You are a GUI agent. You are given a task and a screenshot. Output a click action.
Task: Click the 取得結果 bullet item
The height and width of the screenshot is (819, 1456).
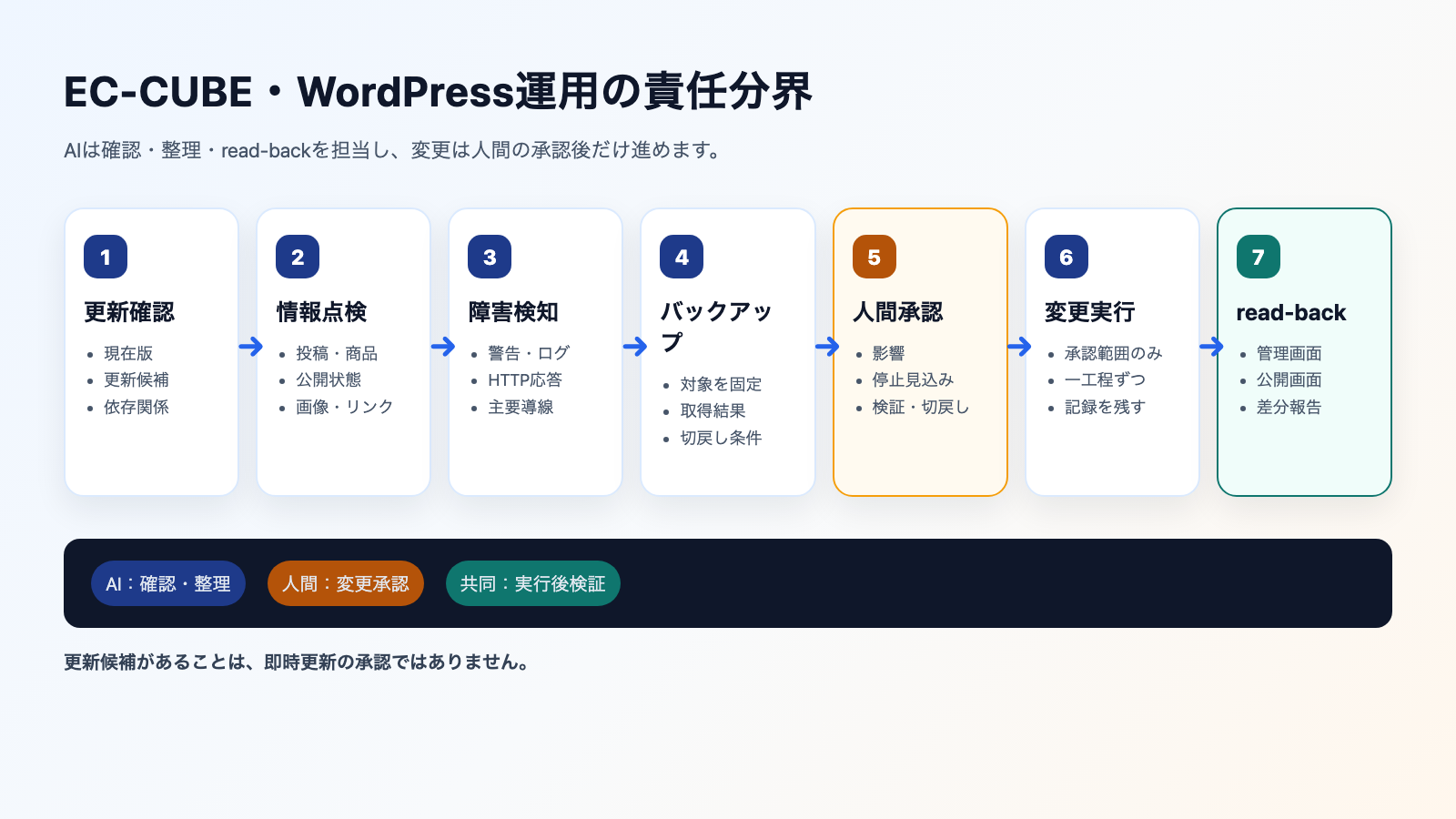(713, 410)
